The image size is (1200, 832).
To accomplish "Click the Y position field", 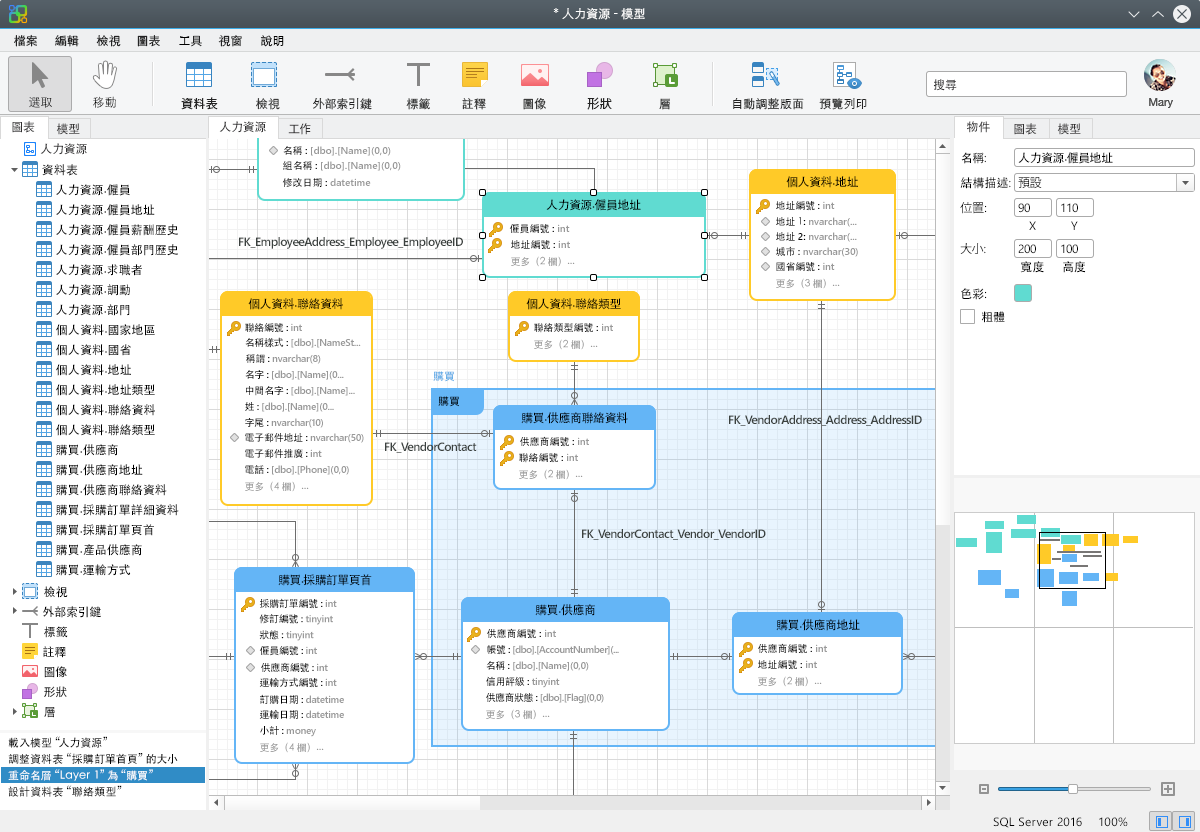I will pos(1074,207).
